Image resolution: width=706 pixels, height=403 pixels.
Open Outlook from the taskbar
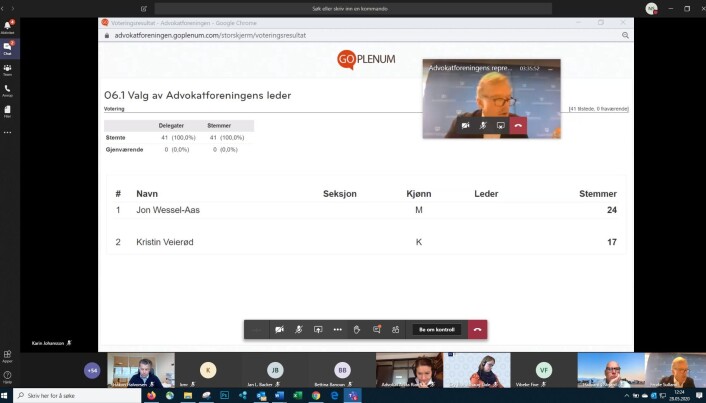coord(261,396)
